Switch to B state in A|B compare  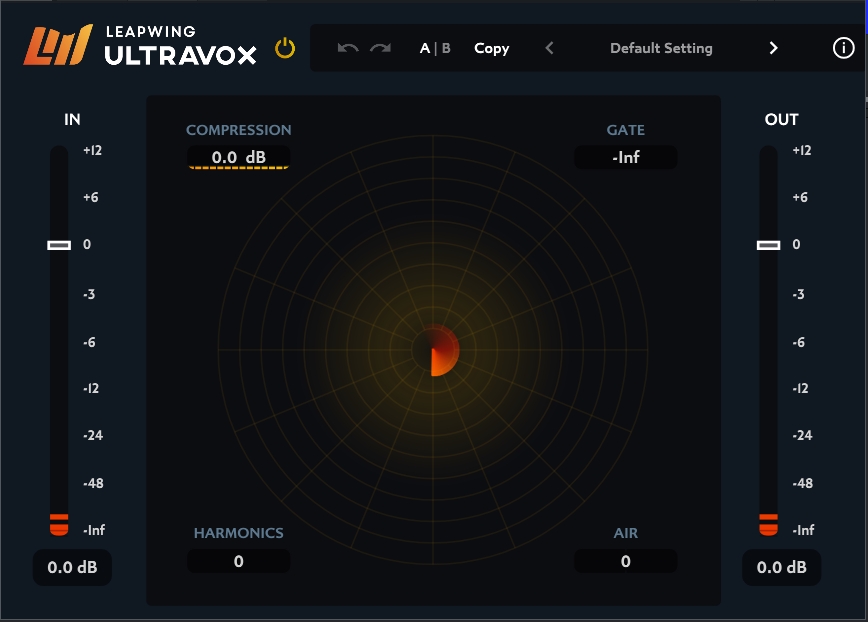click(446, 48)
